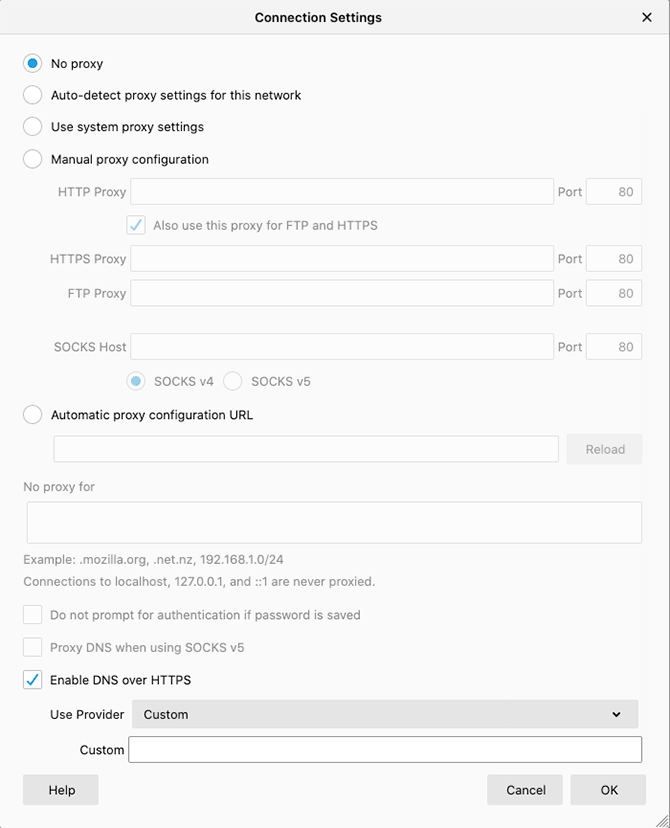The width and height of the screenshot is (670, 828).
Task: Open the Use Provider dropdown
Action: (385, 714)
